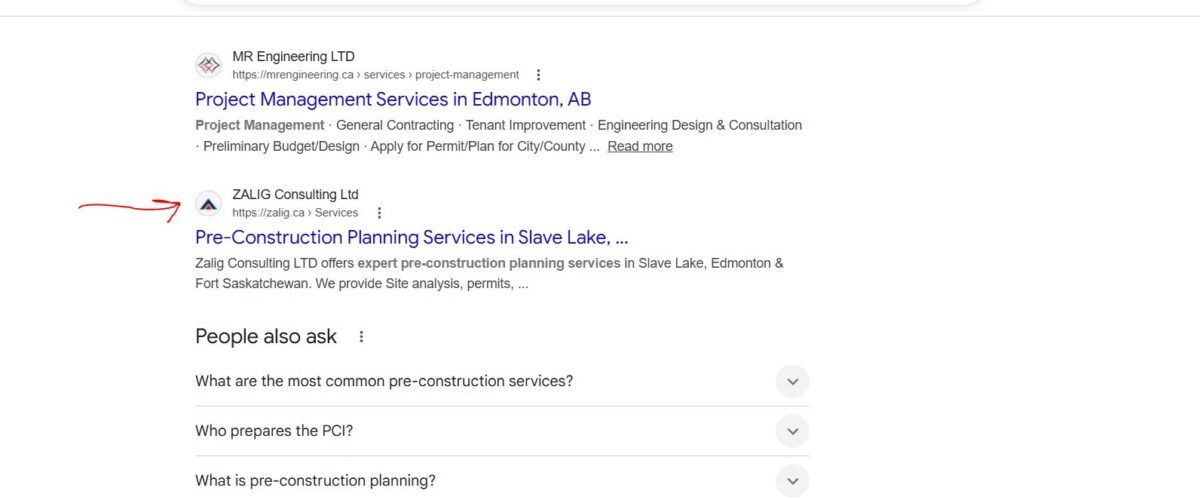Viewport: 1200px width, 500px height.
Task: Select the Who prepares the PCI question
Action: tap(274, 431)
